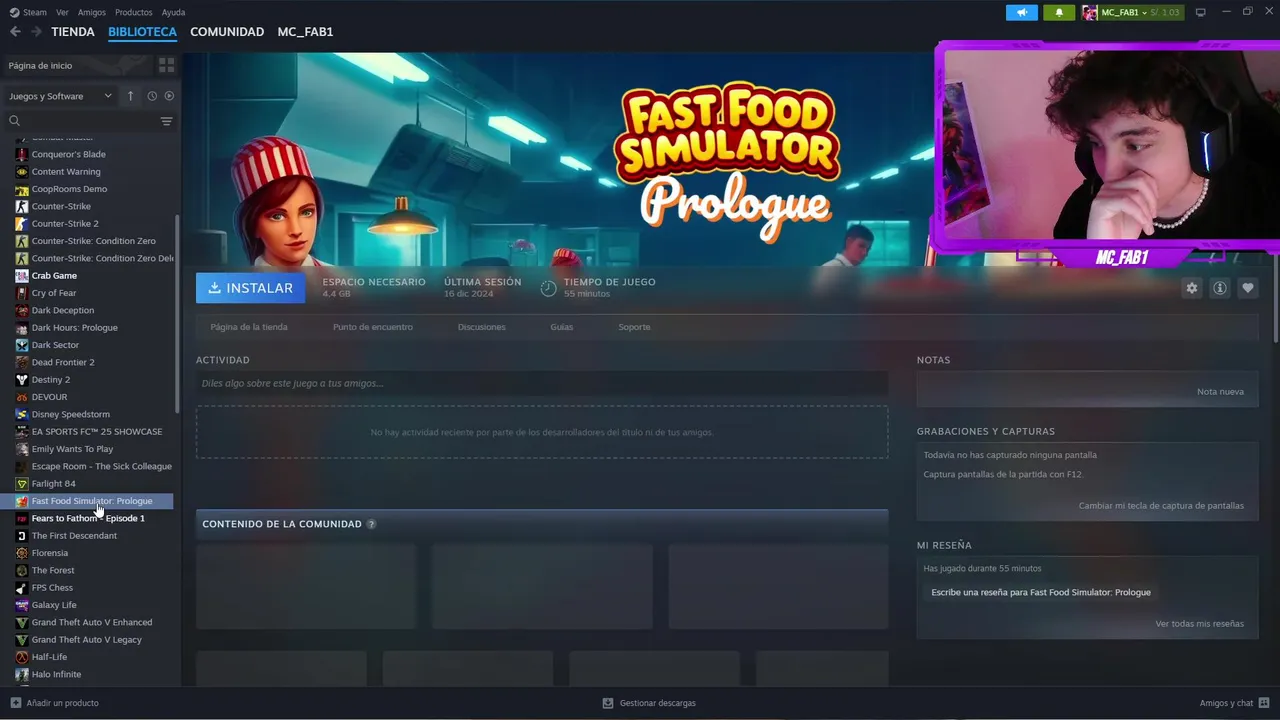
Task: Select Disney Speedstorm in library list
Action: click(x=71, y=414)
